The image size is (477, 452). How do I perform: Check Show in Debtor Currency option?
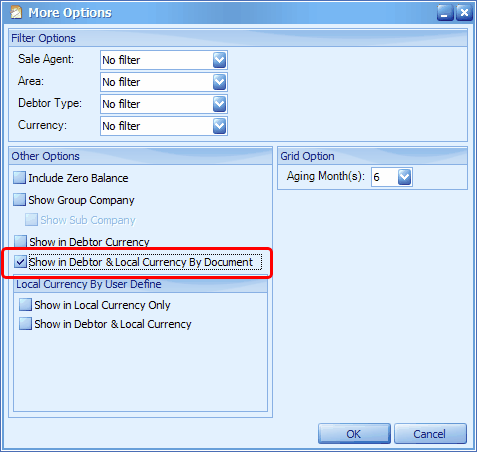(x=20, y=241)
